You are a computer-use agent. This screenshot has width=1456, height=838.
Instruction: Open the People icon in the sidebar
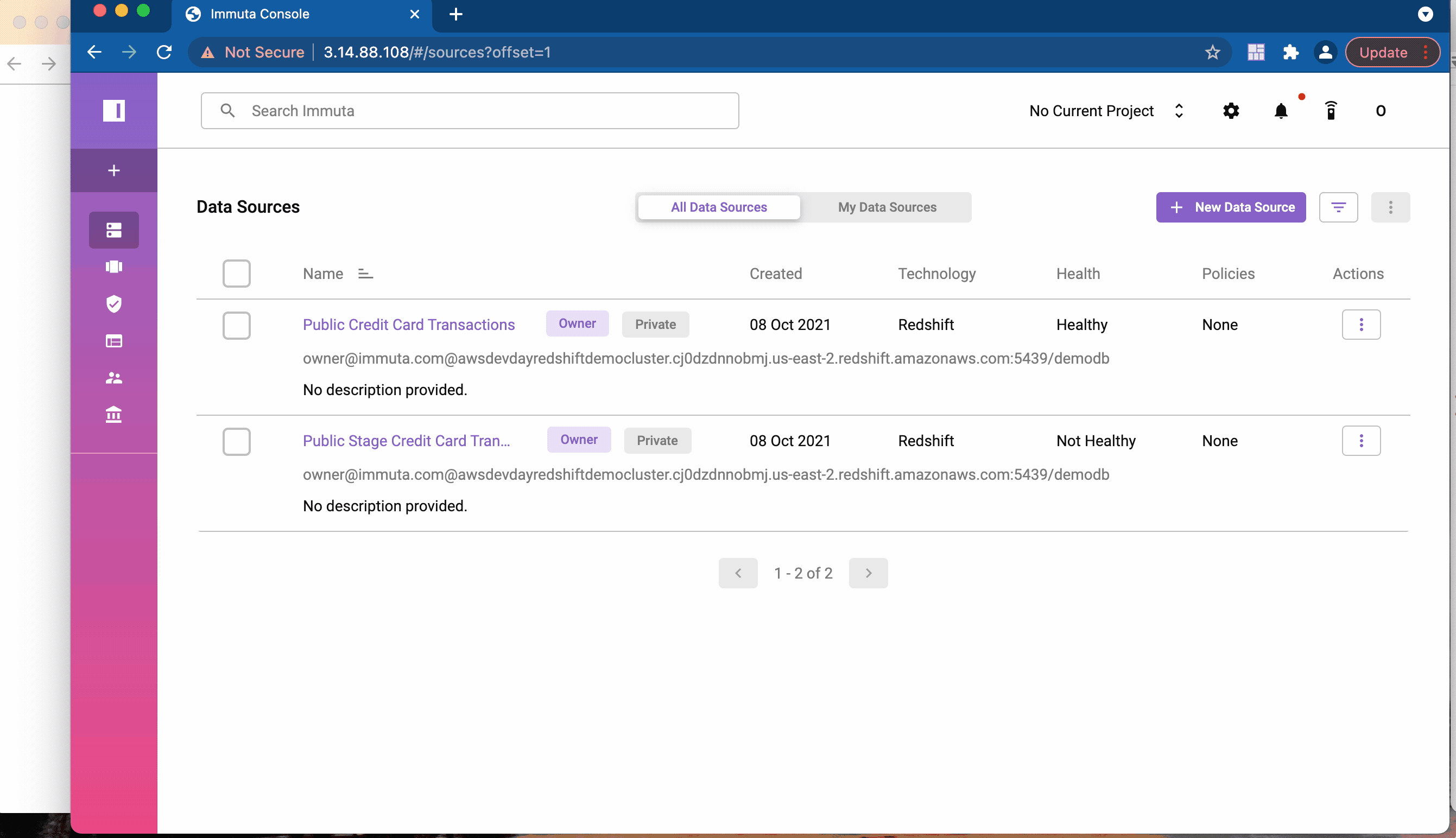[114, 378]
